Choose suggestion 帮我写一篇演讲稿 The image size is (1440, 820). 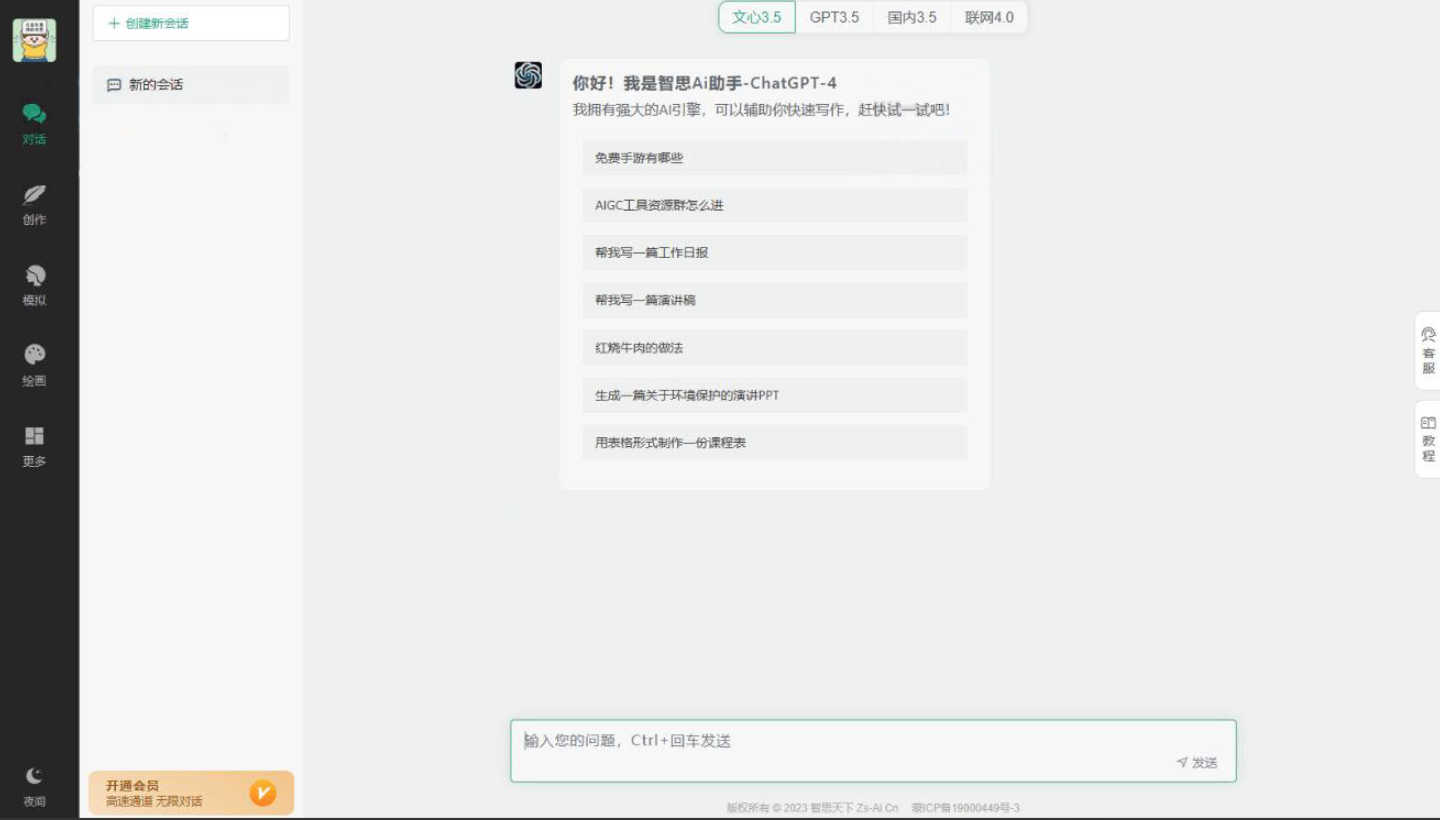click(x=774, y=300)
